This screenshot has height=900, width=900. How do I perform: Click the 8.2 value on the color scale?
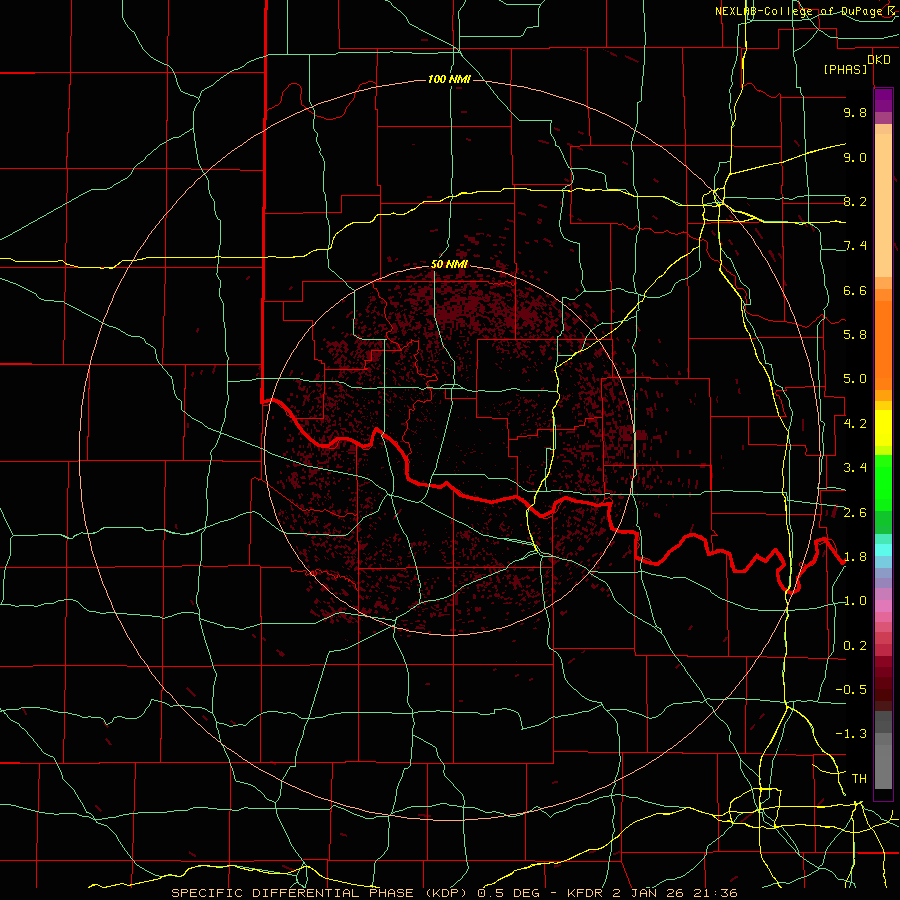click(855, 201)
